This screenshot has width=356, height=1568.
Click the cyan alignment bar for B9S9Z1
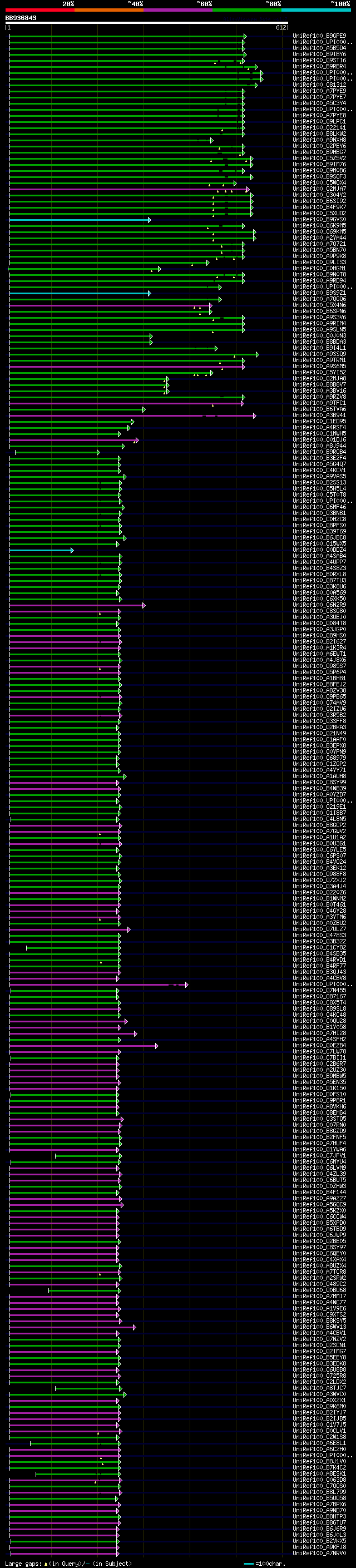point(79,293)
